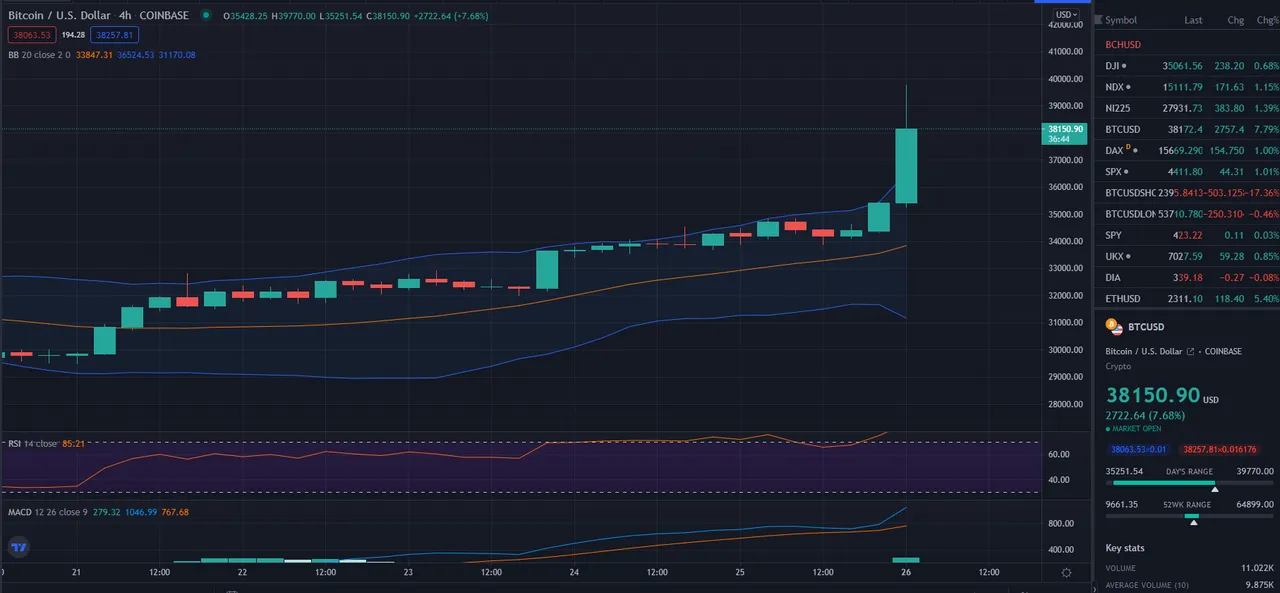
Task: Click the 26 date label on time axis
Action: pyautogui.click(x=906, y=573)
